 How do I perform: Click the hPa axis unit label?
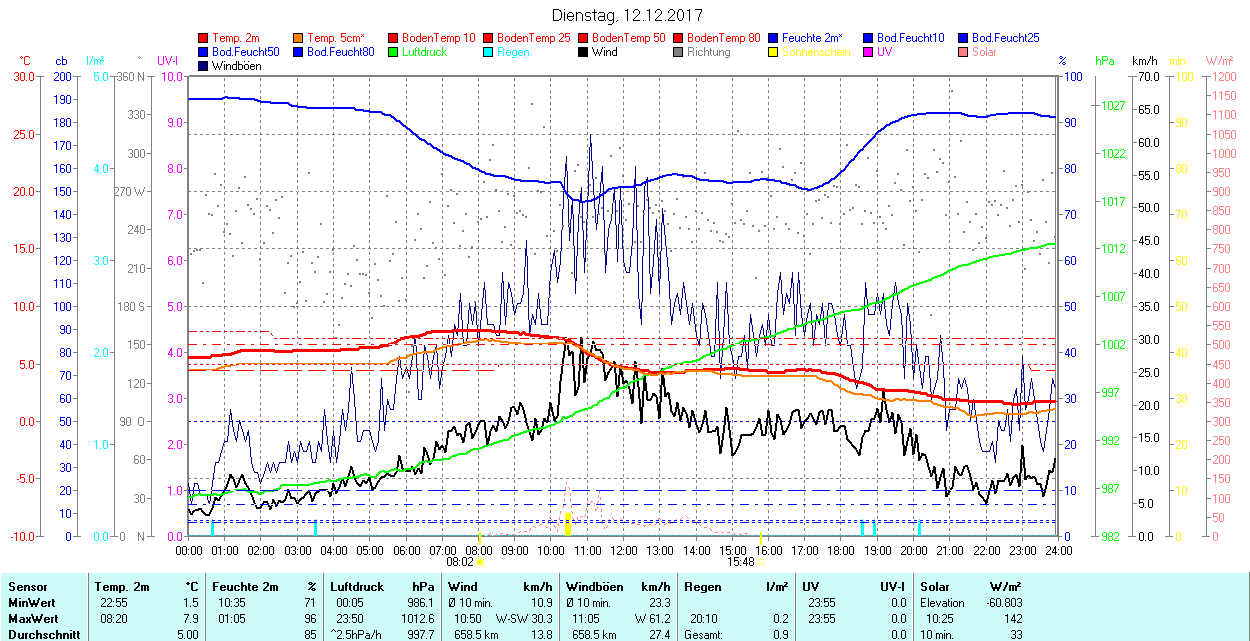[1105, 61]
